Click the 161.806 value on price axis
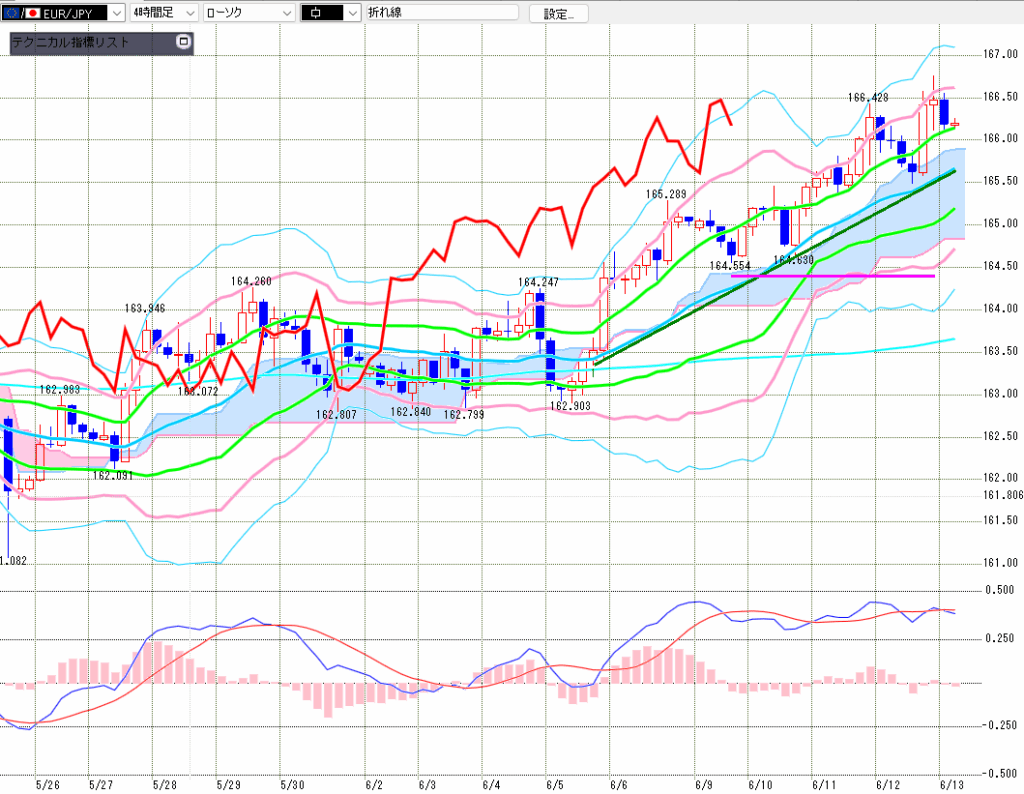Screen dimensions: 1024x794 pyautogui.click(x=1003, y=495)
